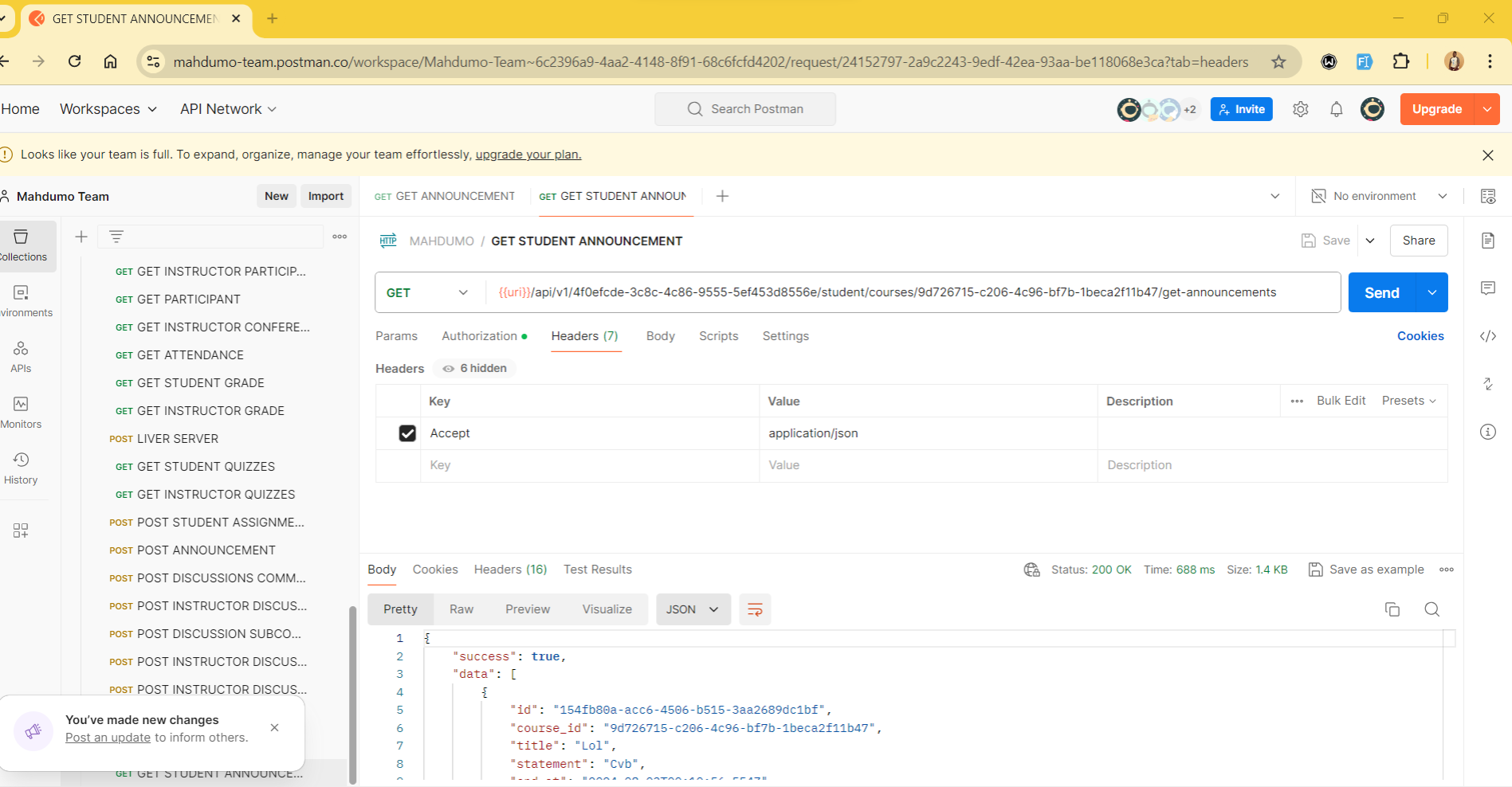Expand the Send button dropdown arrow
This screenshot has width=1512, height=787.
tap(1432, 292)
